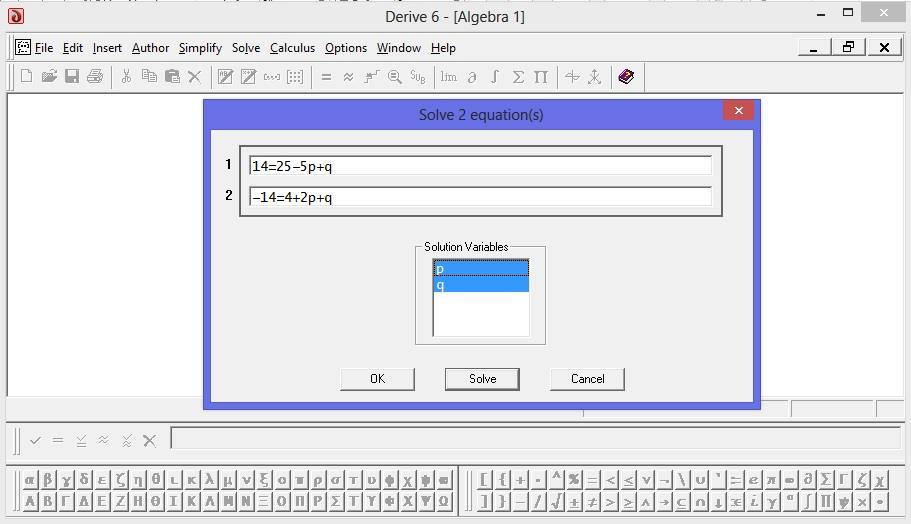Insert the less-than-or-equal symbol
Viewport: 911px width, 524px height.
click(628, 480)
